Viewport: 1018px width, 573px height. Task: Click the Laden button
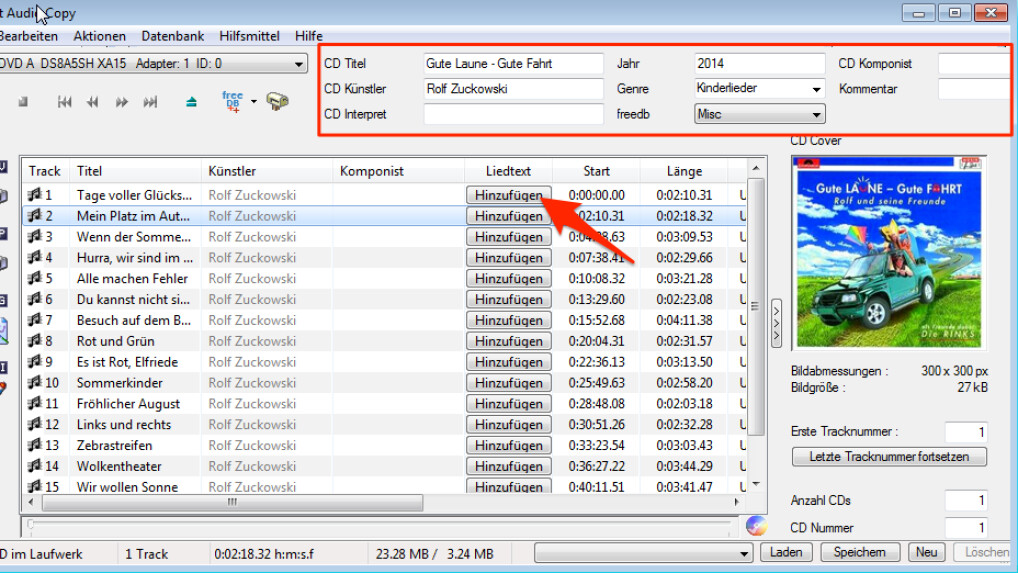[786, 552]
